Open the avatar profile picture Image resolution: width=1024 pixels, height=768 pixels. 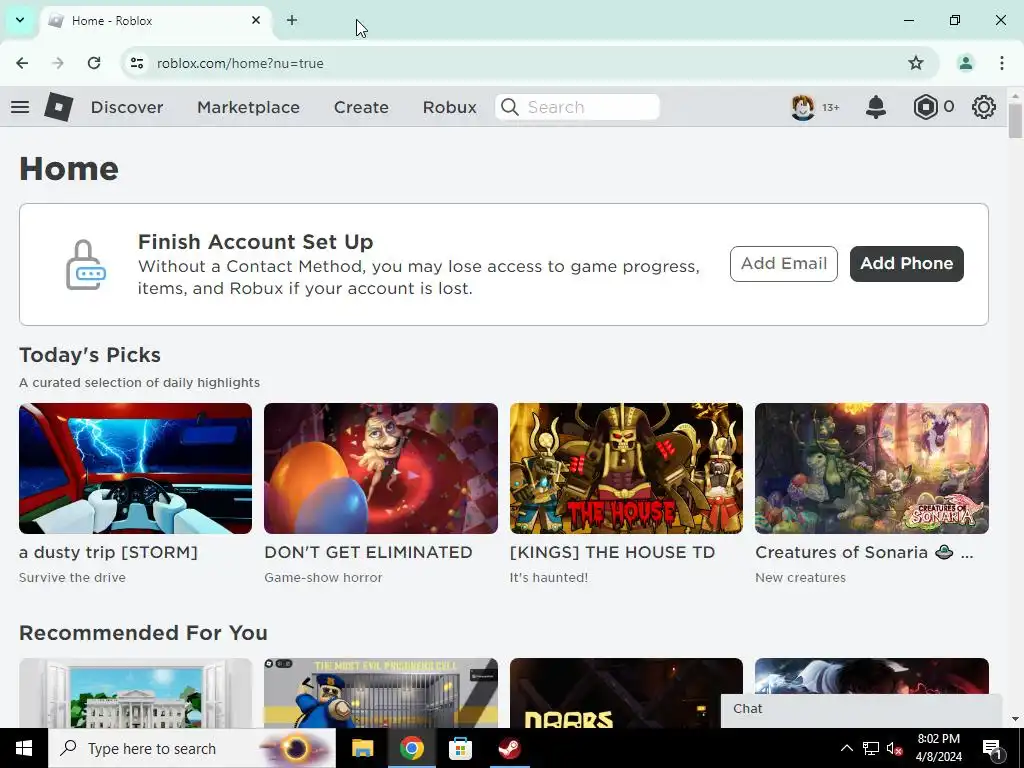tap(803, 107)
